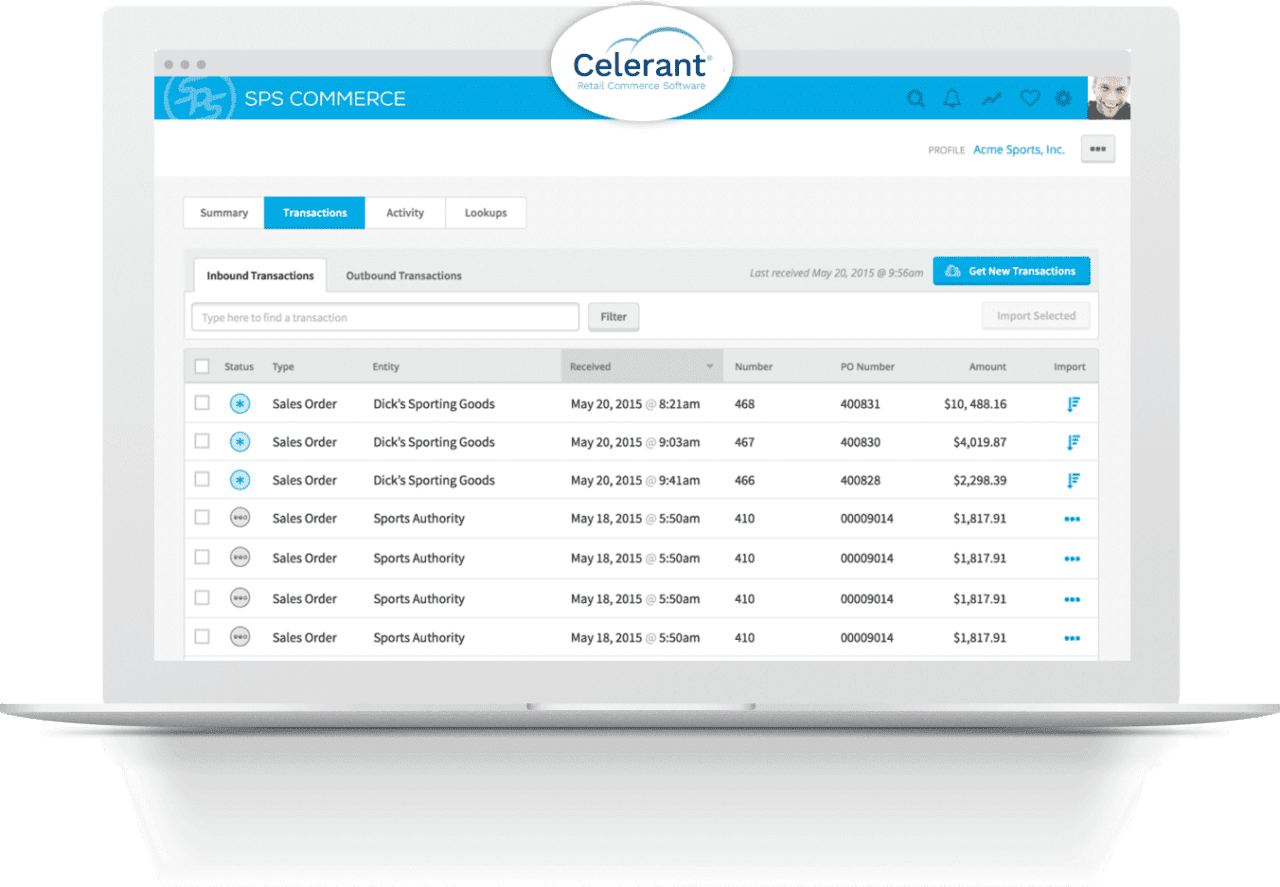Click new status icon for PO 400831
1280x887 pixels.
(240, 404)
